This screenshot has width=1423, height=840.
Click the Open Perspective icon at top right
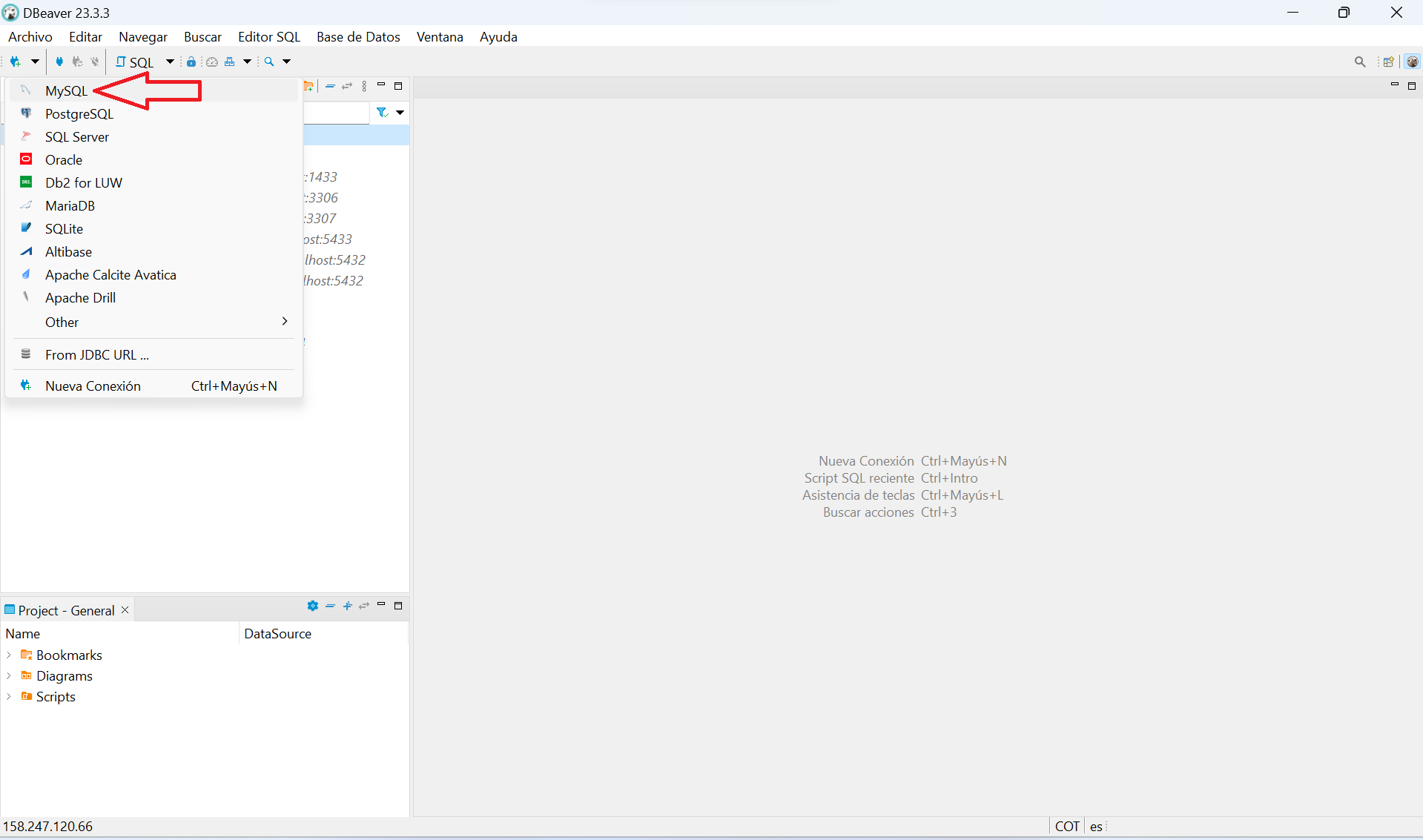(x=1388, y=62)
